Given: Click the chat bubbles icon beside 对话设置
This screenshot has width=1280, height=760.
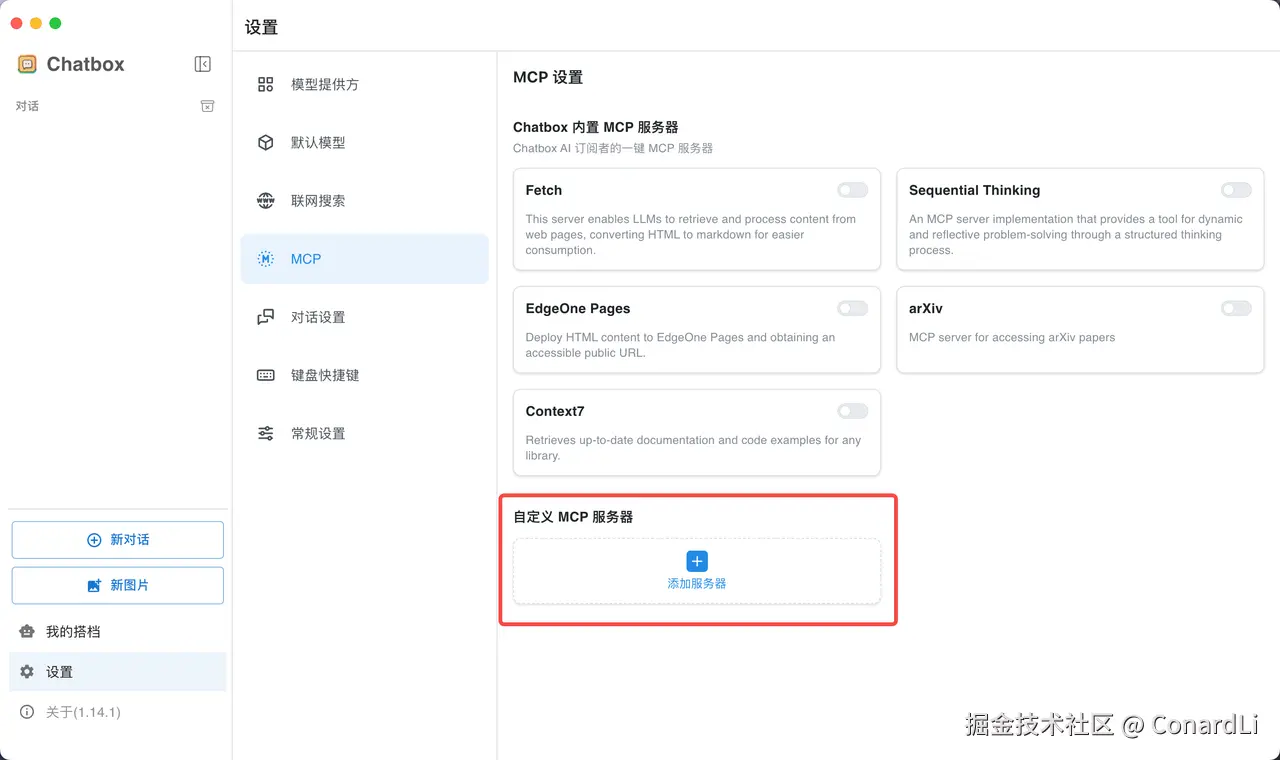Looking at the screenshot, I should tap(265, 317).
